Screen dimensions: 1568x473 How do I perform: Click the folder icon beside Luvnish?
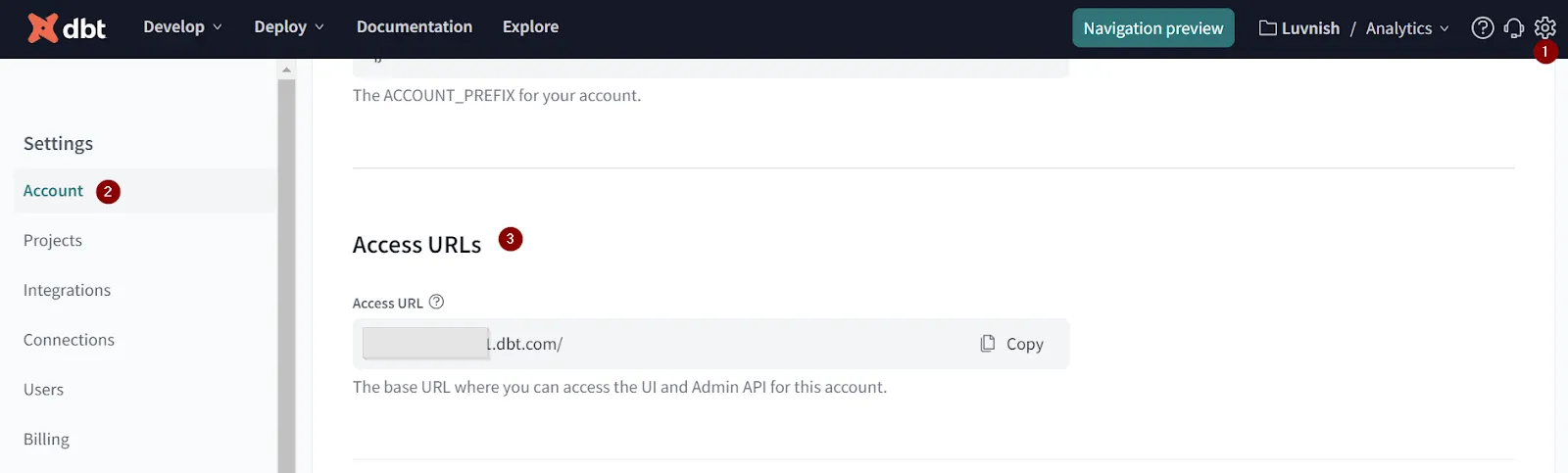(x=1268, y=28)
